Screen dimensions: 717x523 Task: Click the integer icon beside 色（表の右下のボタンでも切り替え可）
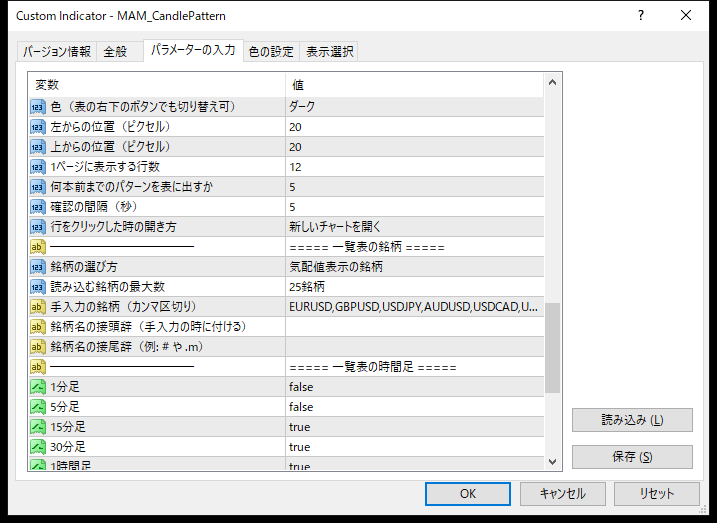pos(38,107)
